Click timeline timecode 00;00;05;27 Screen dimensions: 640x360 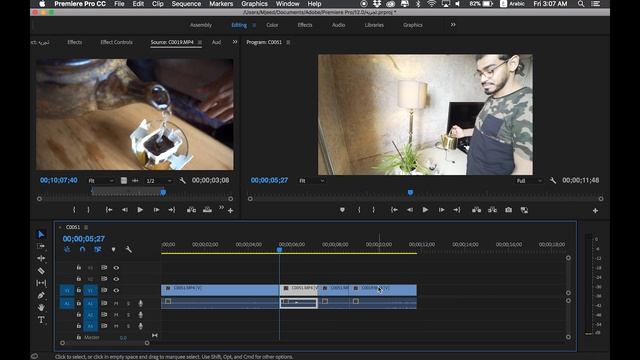click(x=84, y=239)
